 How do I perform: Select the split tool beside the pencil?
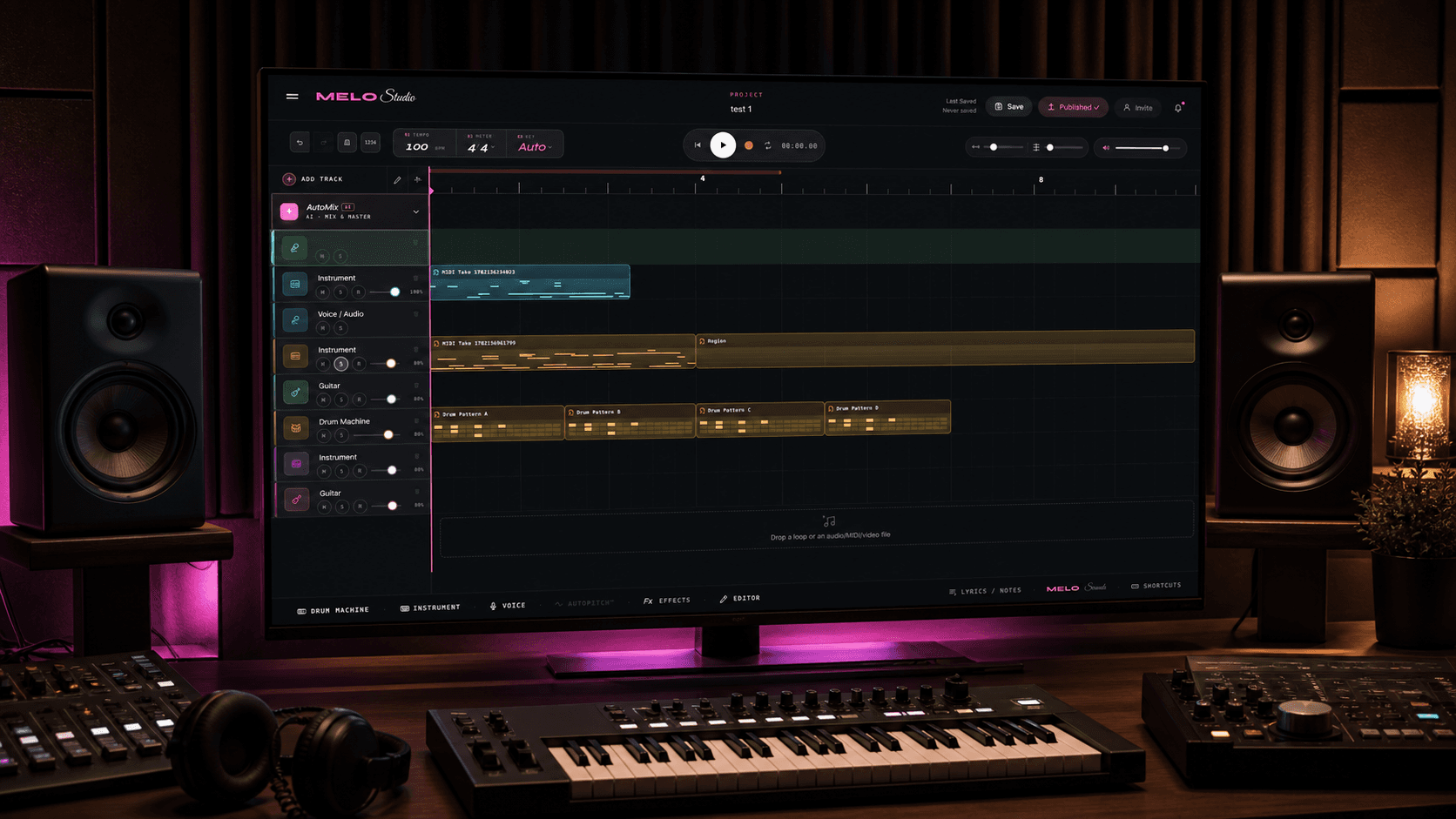[418, 180]
